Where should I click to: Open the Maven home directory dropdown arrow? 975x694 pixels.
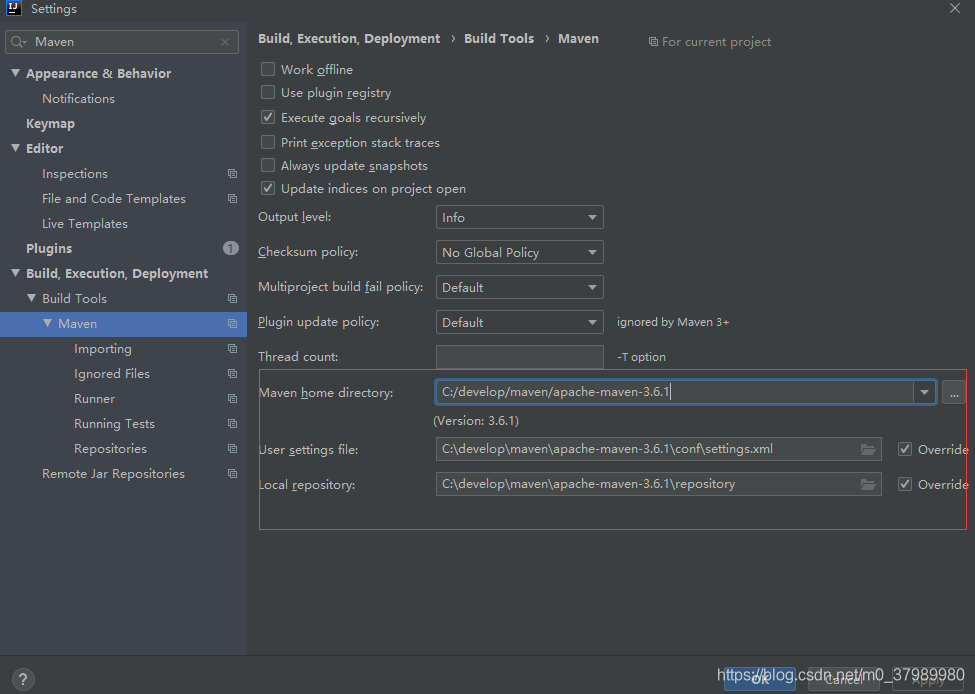pos(924,392)
